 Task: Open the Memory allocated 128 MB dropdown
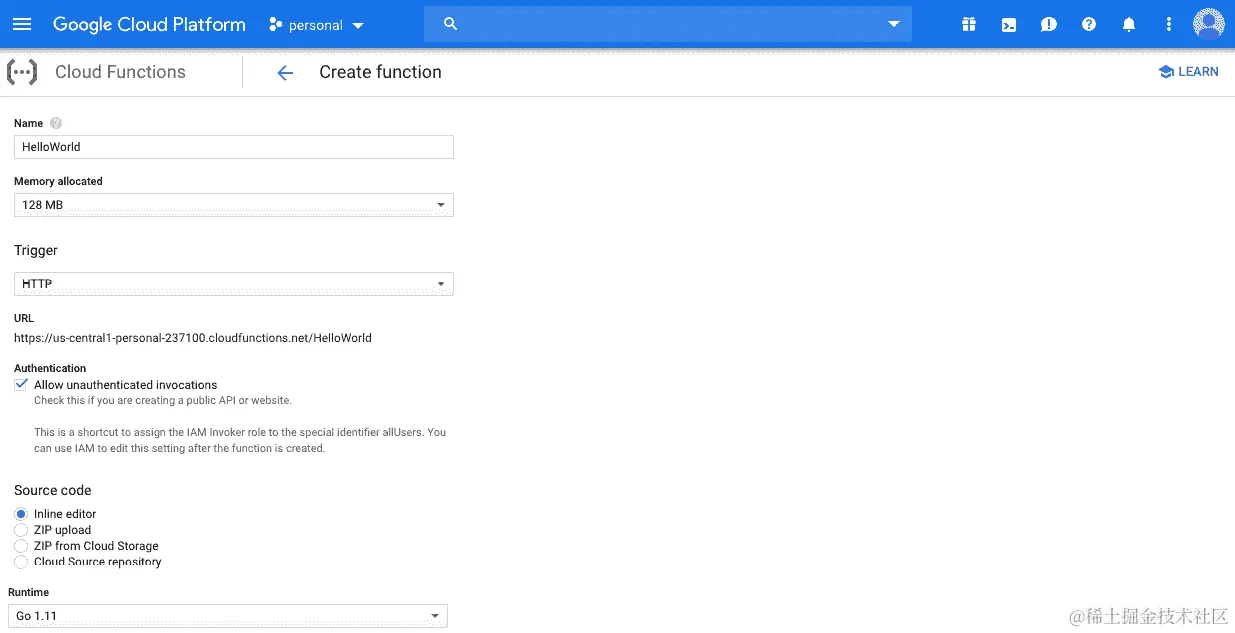(x=234, y=205)
